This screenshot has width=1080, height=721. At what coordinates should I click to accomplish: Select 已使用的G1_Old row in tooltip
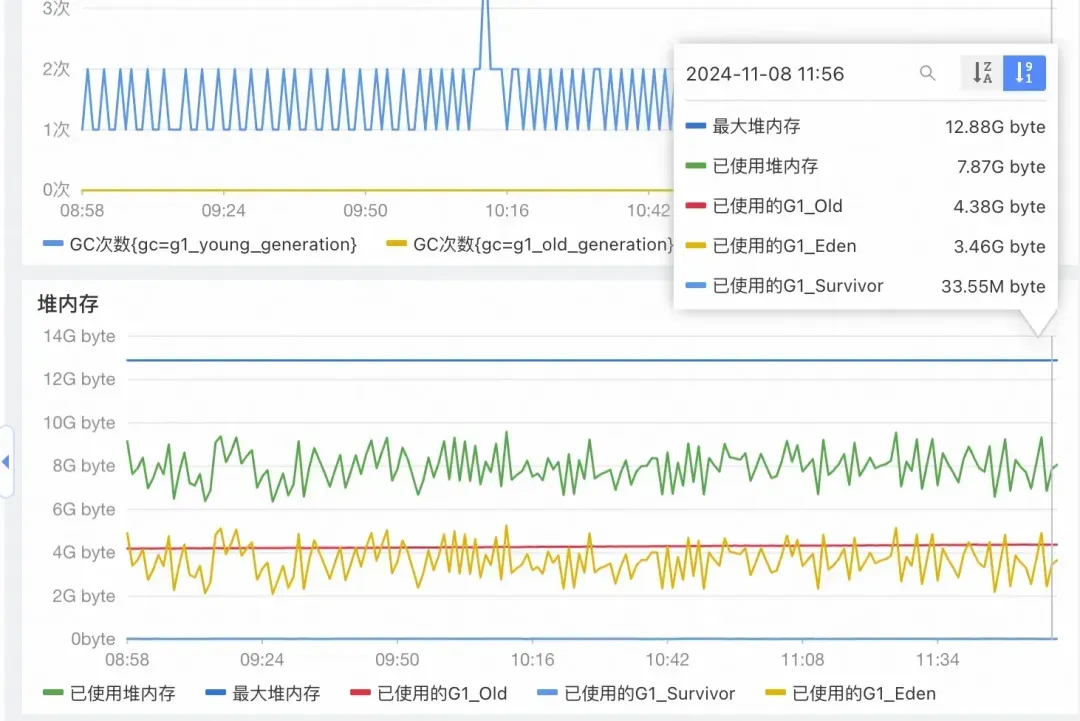tap(866, 207)
